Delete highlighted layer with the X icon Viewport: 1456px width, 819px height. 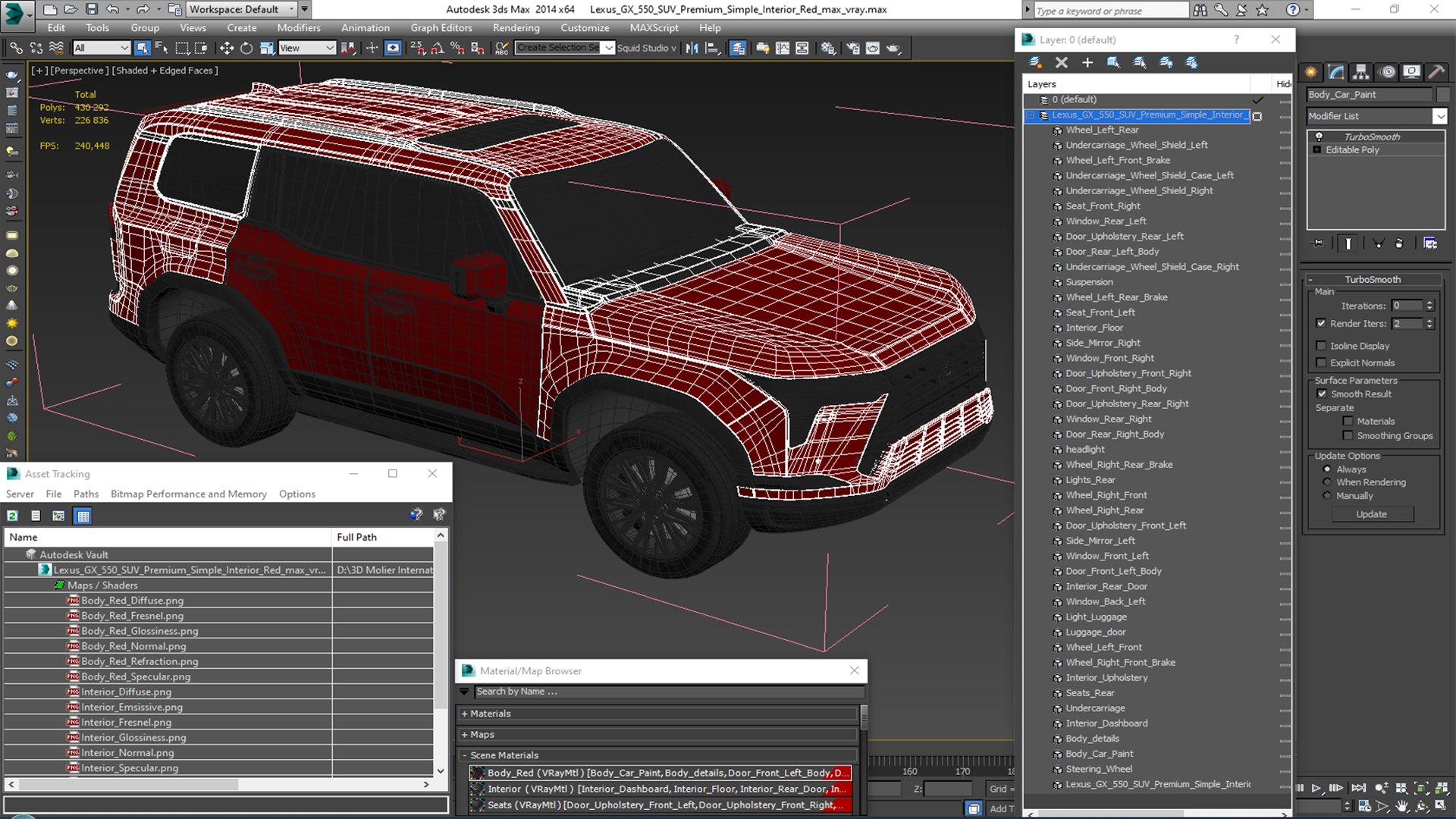click(x=1061, y=62)
